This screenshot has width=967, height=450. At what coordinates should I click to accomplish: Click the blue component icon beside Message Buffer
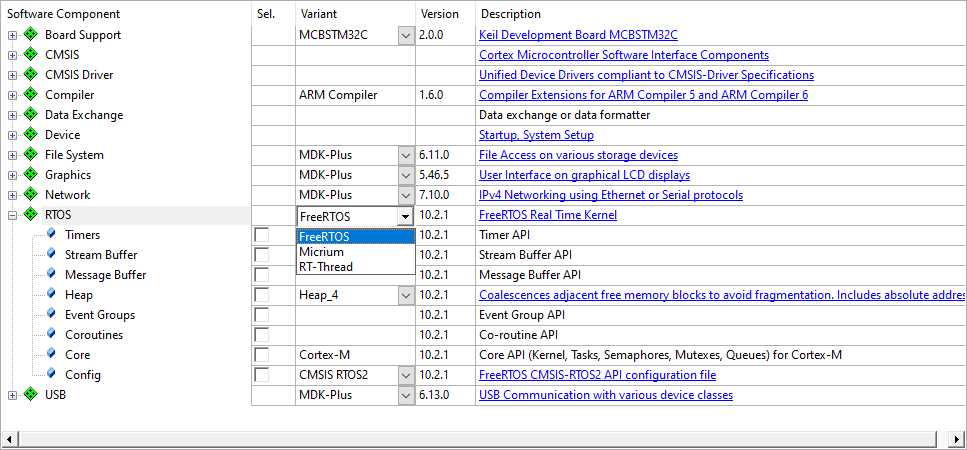click(x=51, y=274)
